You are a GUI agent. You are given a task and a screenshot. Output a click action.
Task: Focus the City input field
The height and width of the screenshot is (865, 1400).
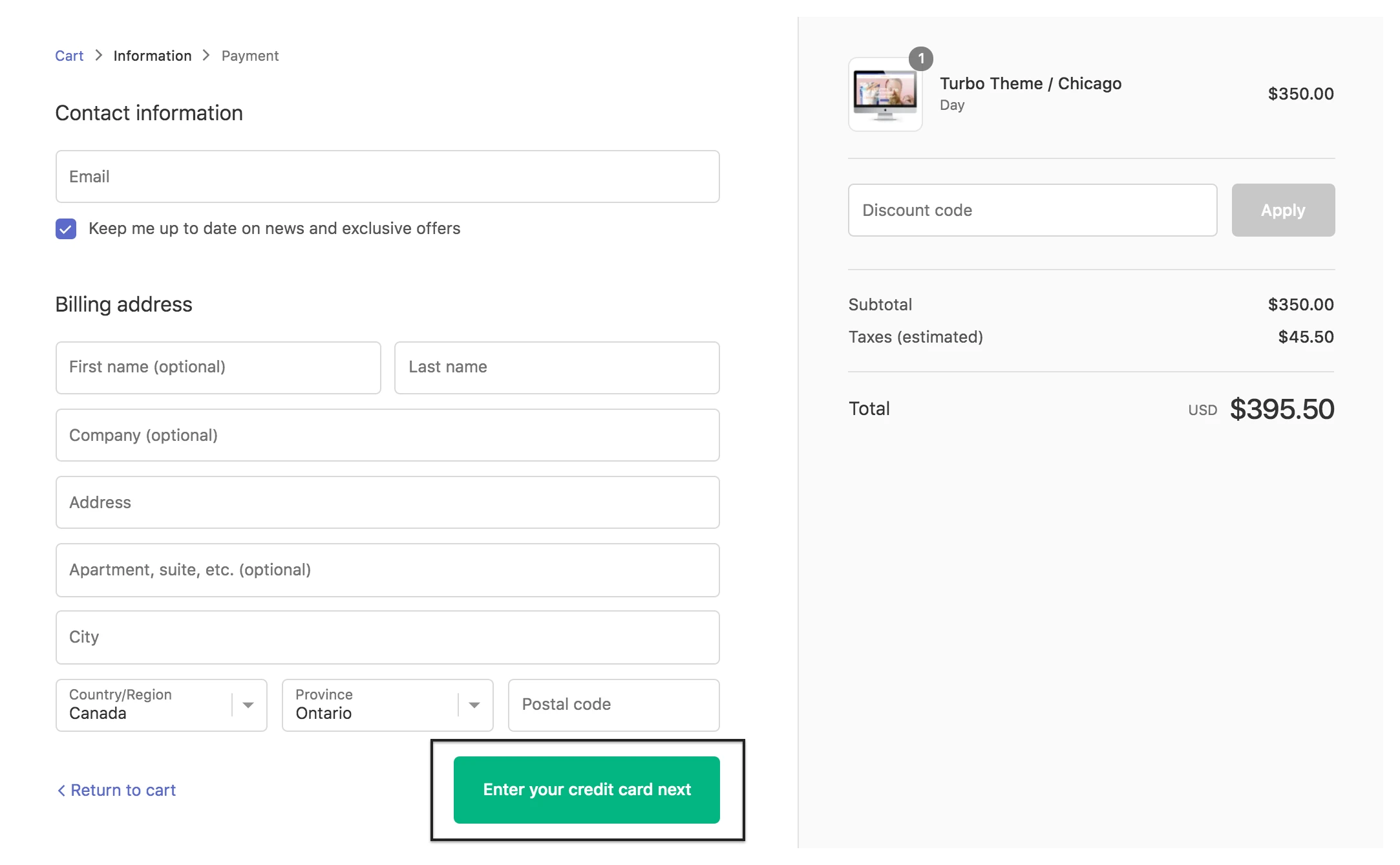click(387, 637)
